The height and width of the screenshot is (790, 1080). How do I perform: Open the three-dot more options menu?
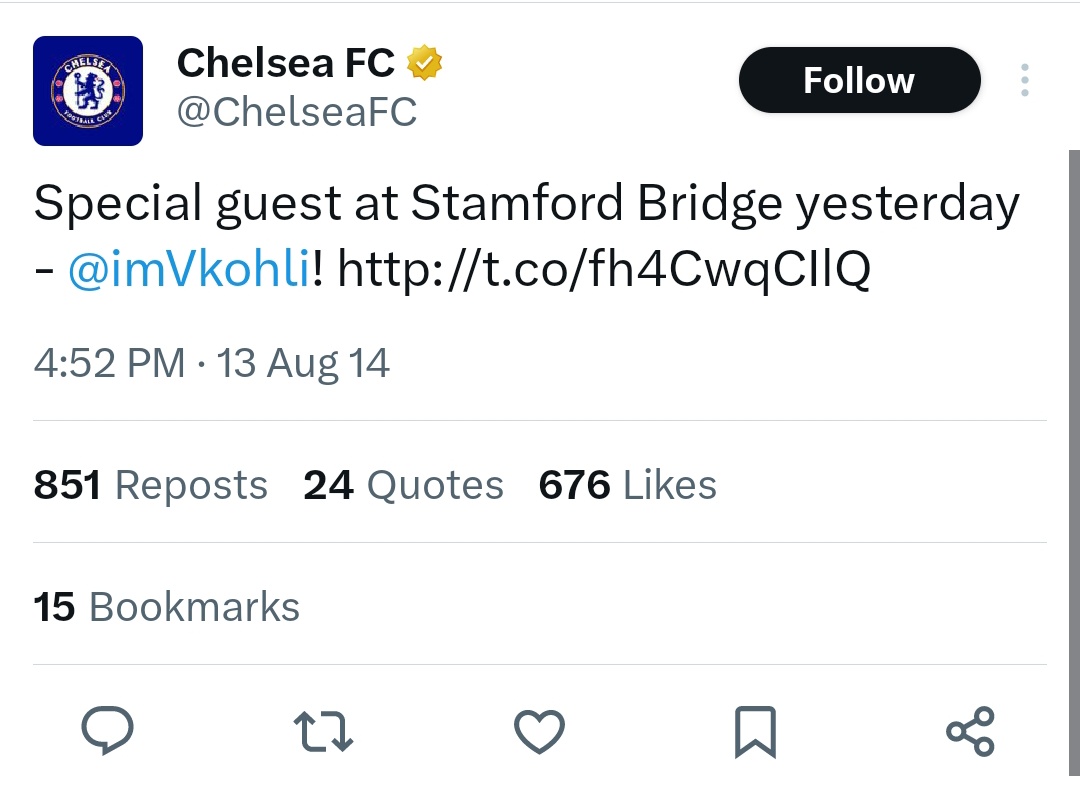click(1024, 81)
